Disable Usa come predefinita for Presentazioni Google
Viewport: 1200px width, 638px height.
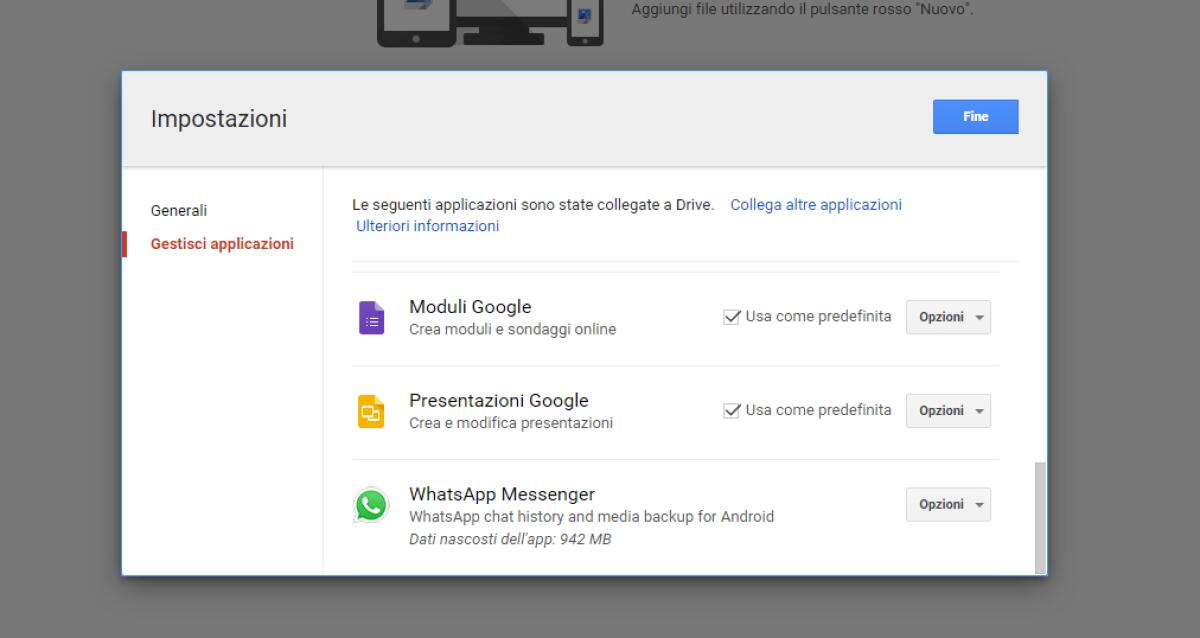pos(729,410)
